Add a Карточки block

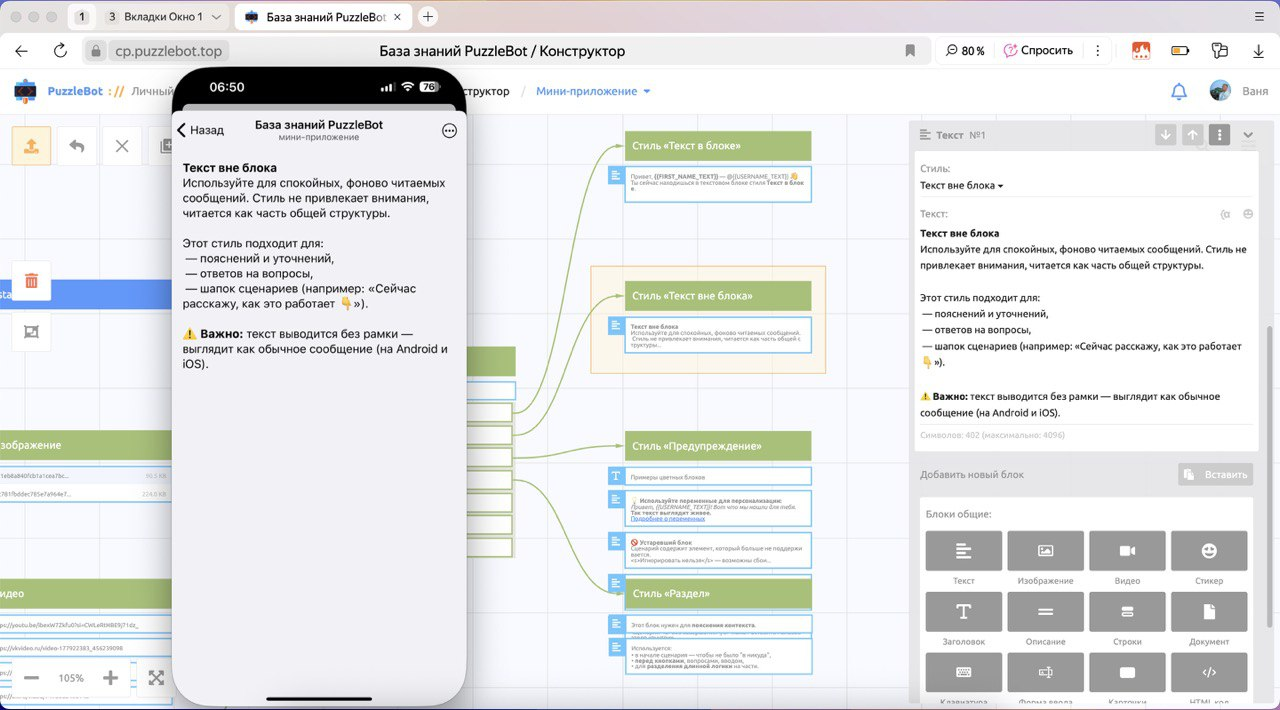1127,673
